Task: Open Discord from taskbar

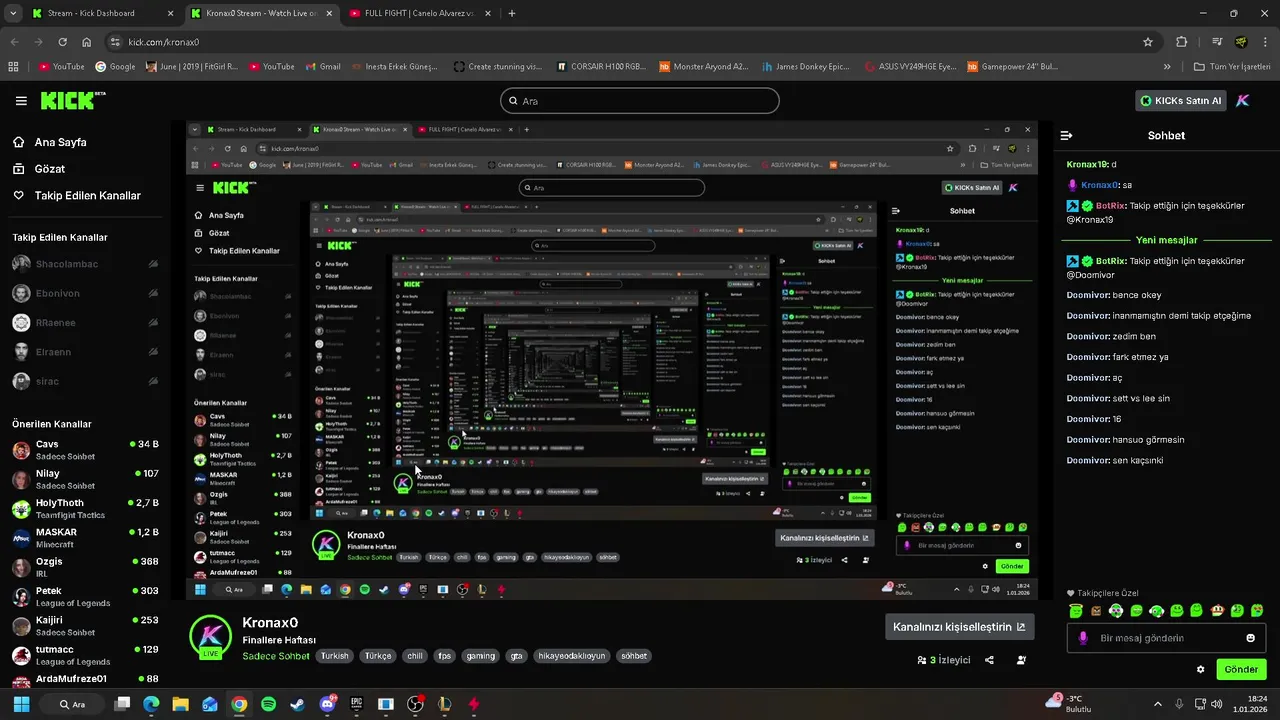Action: (x=328, y=704)
